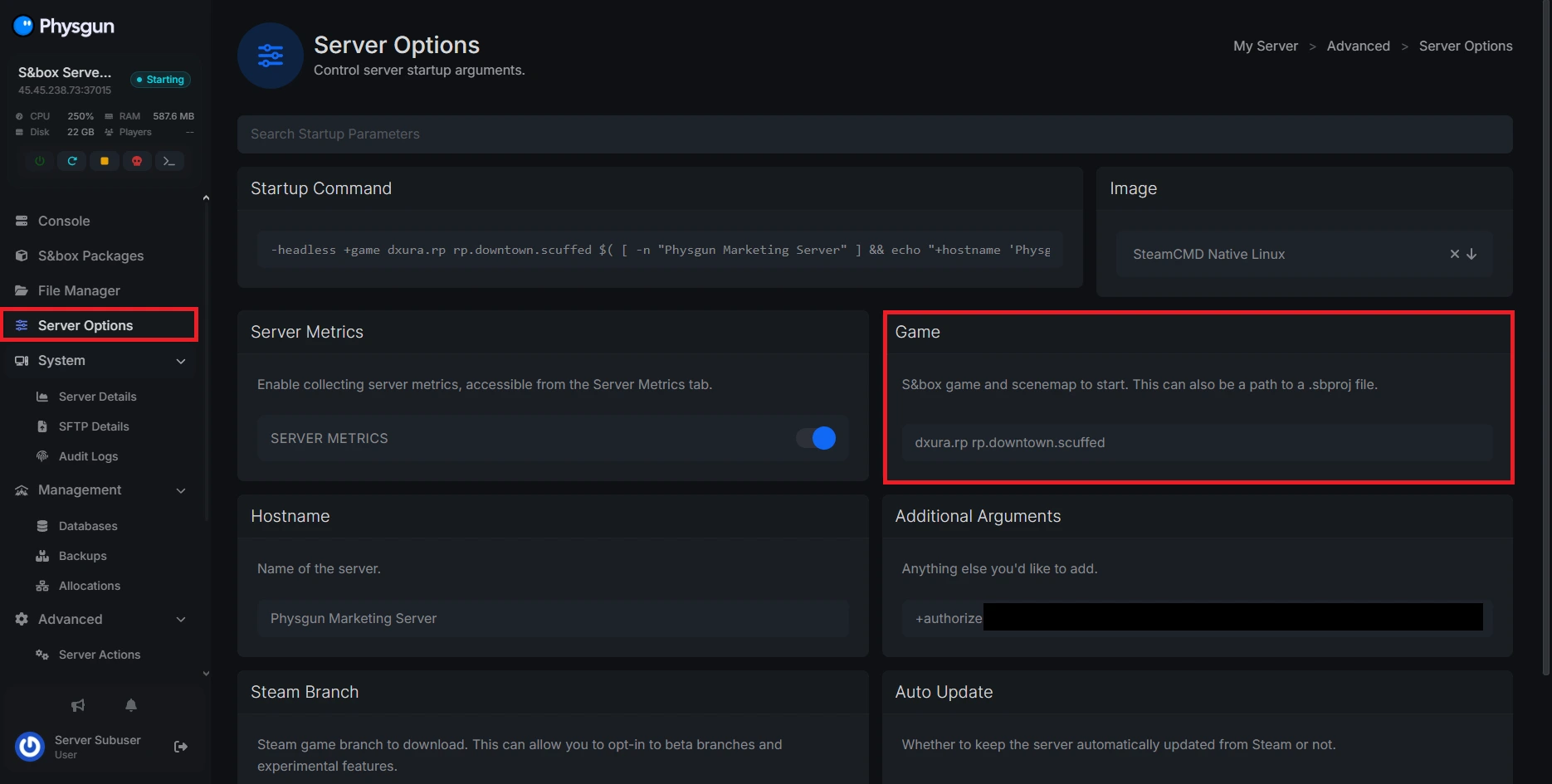Click the Starting status badge

(160, 80)
